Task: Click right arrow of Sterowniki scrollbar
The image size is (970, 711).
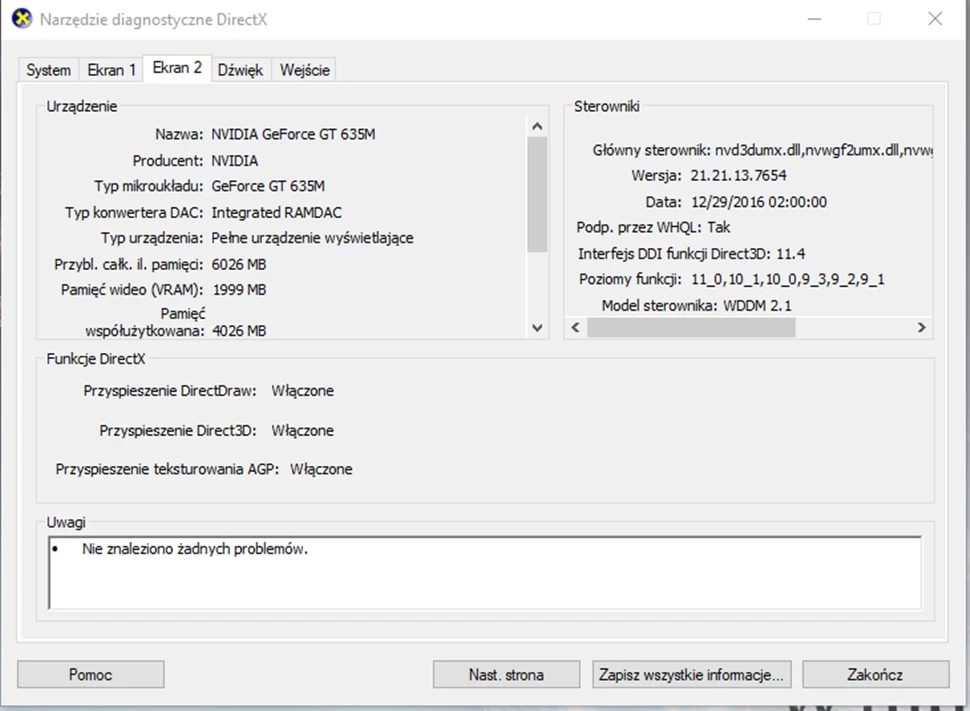Action: (x=922, y=327)
